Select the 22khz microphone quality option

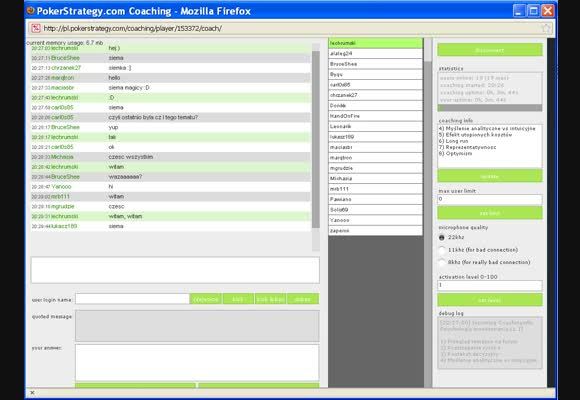point(442,238)
